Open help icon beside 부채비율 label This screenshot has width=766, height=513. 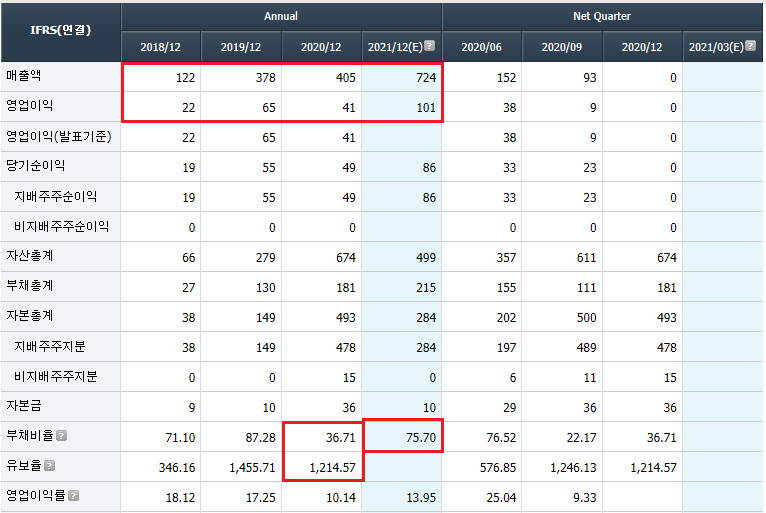point(62,435)
